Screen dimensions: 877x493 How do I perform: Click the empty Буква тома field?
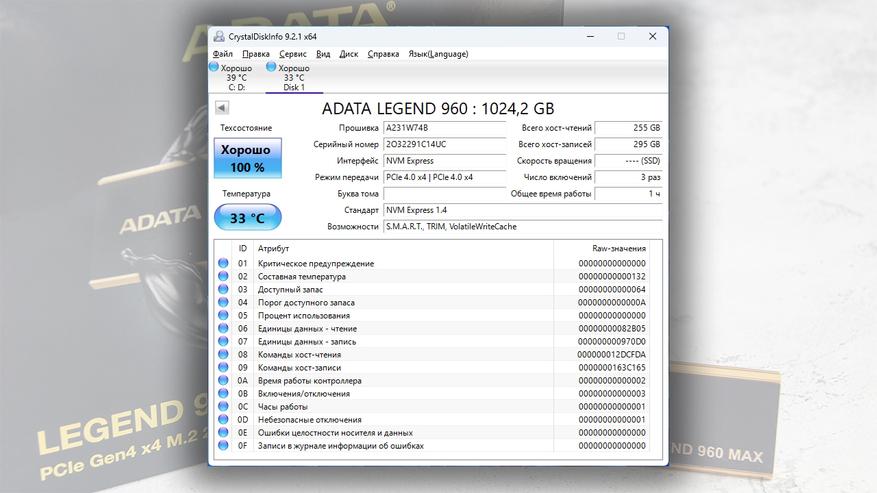click(x=445, y=194)
